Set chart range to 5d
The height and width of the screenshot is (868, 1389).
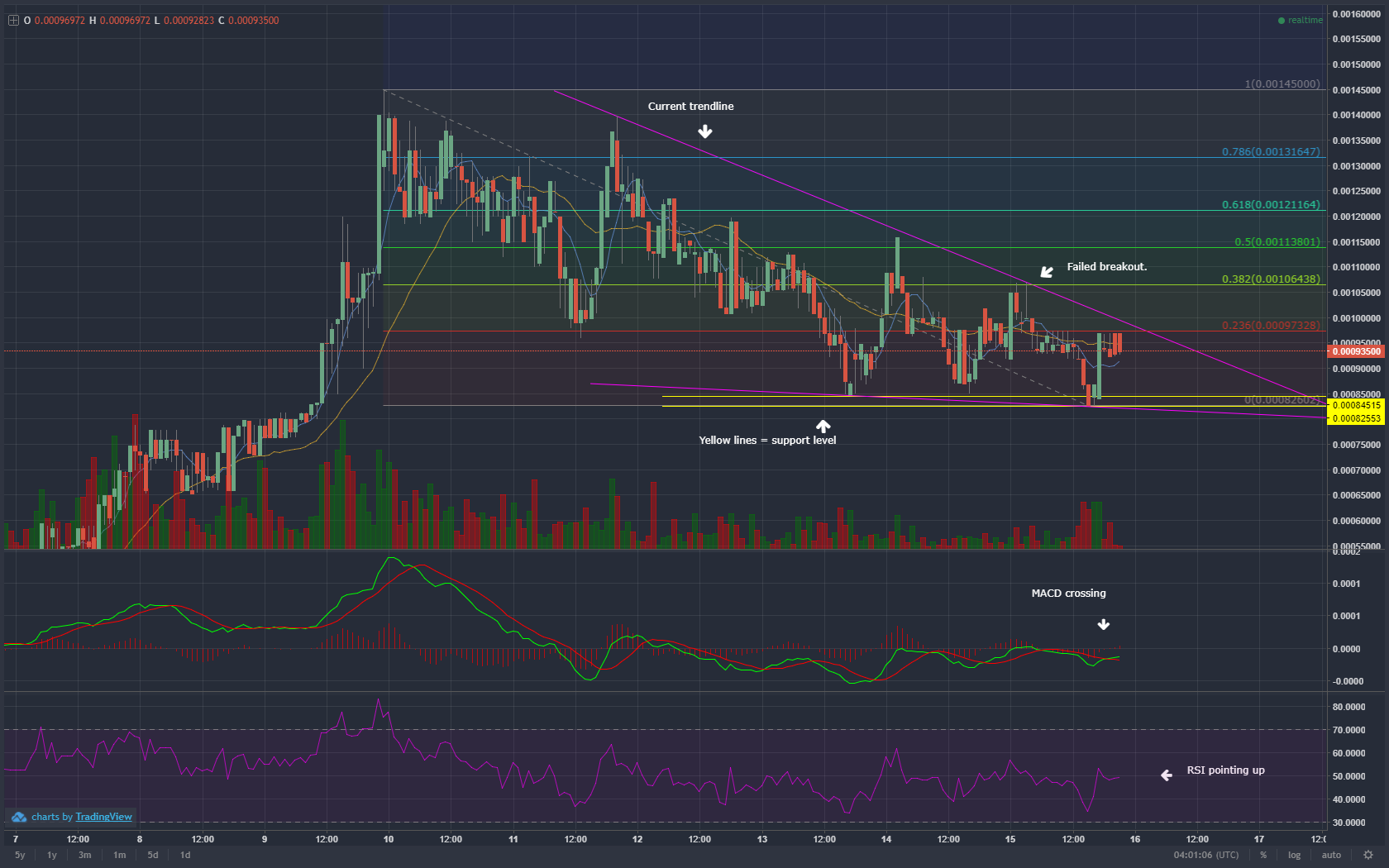(x=153, y=855)
